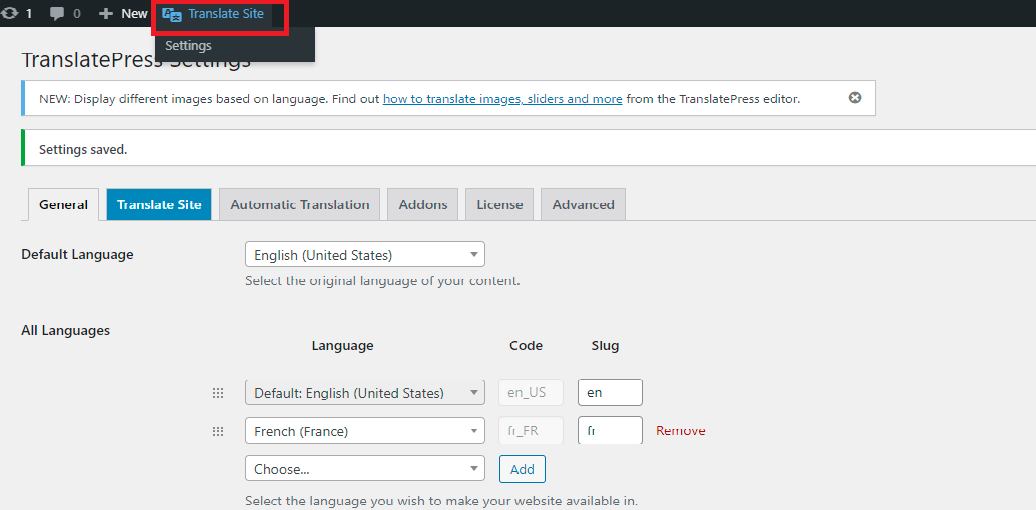Open the Advanced tab
Image resolution: width=1036 pixels, height=510 pixels.
pyautogui.click(x=583, y=204)
